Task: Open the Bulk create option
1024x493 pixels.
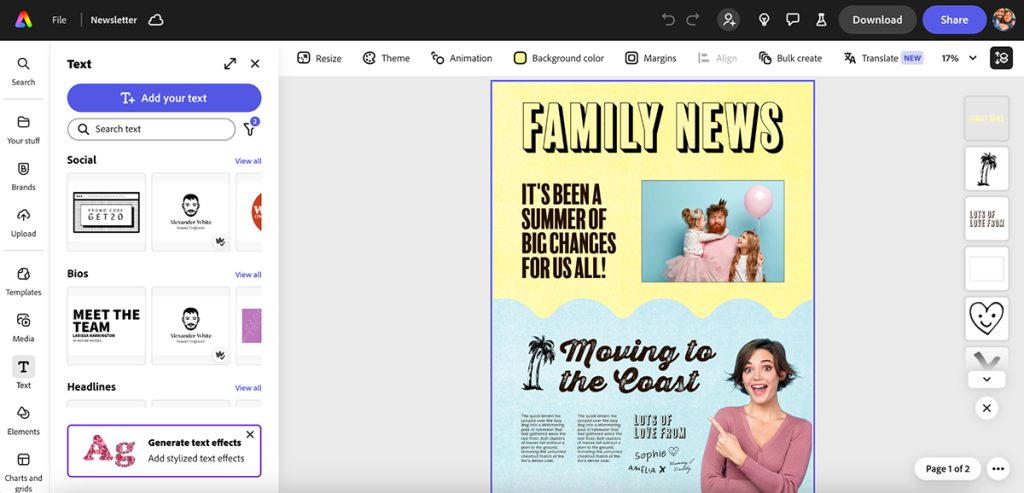Action: 790,58
